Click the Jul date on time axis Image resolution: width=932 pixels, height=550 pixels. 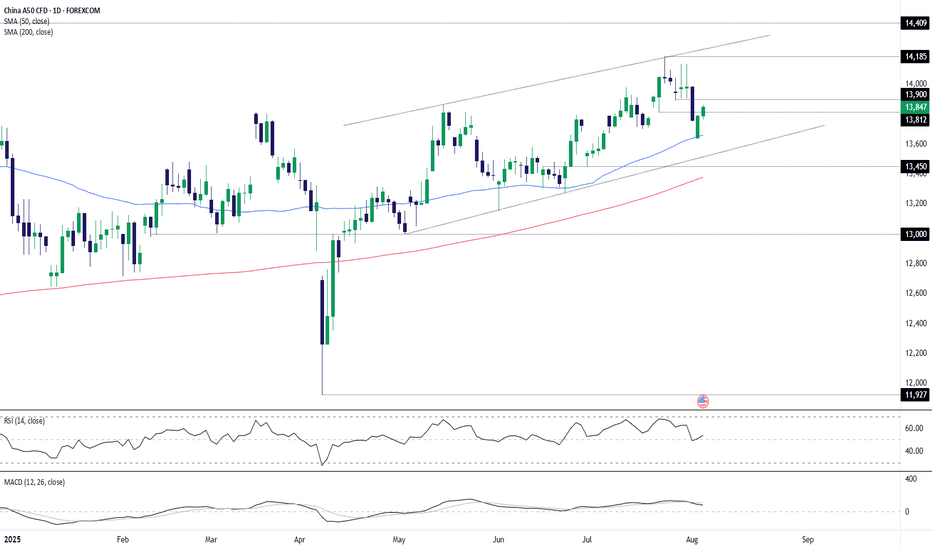pos(587,540)
